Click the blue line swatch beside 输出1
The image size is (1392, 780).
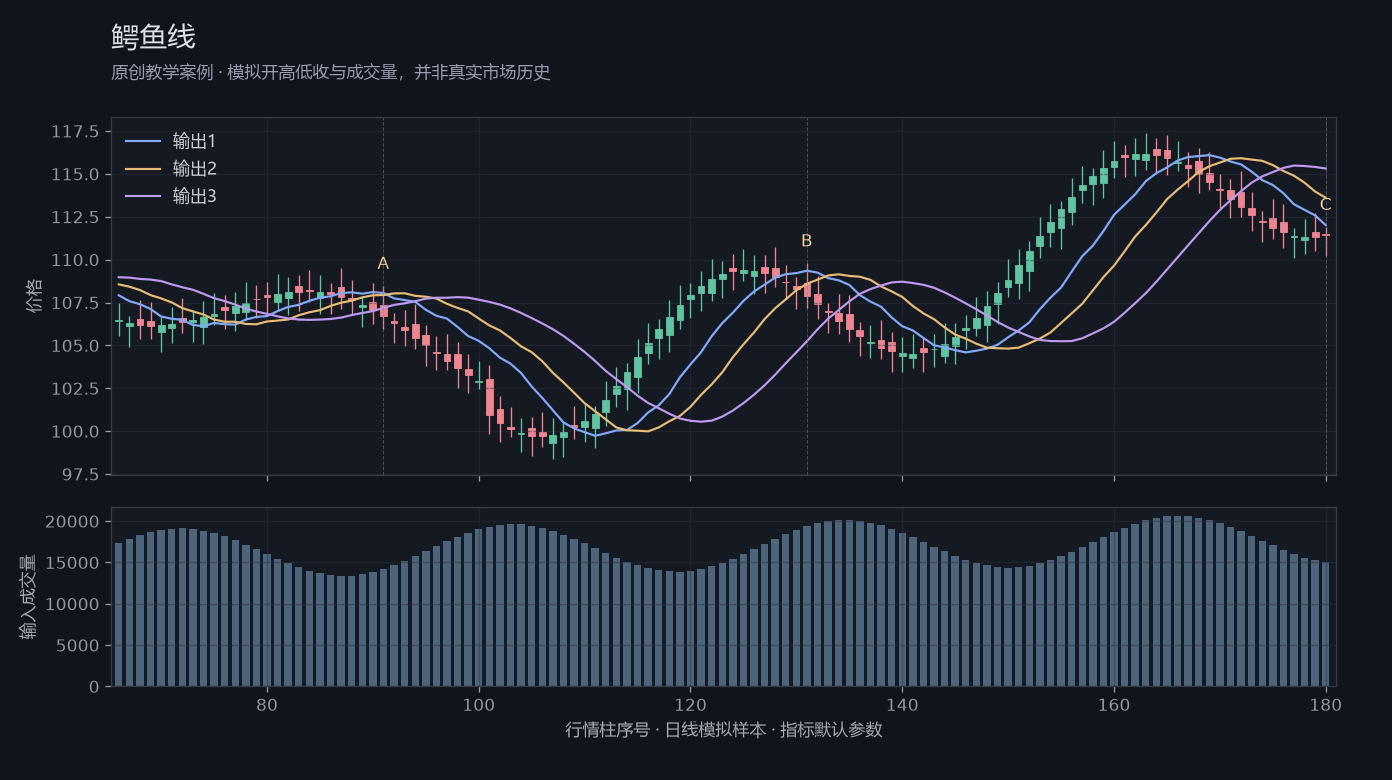[142, 141]
